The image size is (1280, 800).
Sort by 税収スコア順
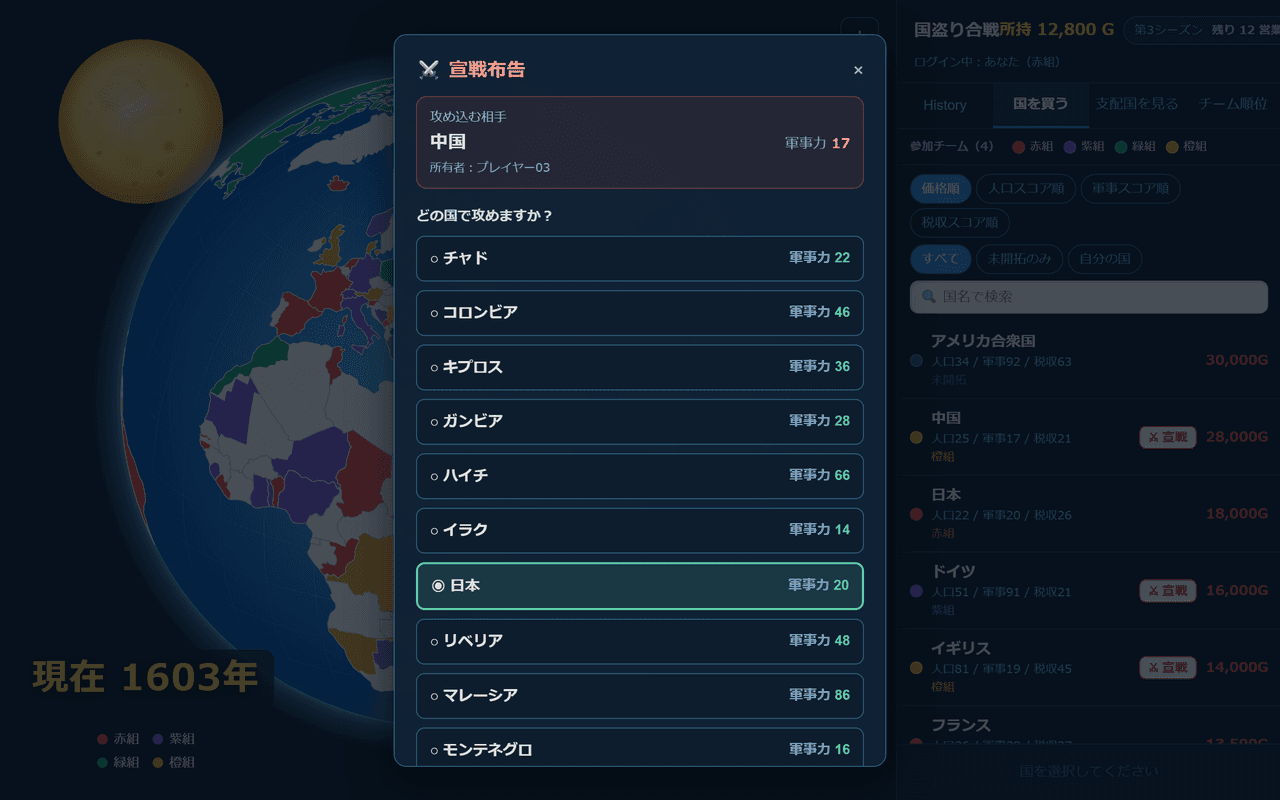click(x=960, y=222)
